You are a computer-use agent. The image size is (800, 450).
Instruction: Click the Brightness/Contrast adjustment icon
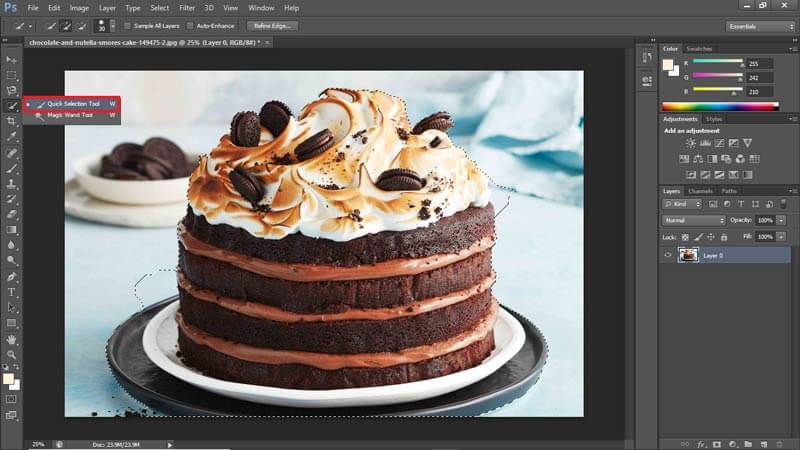[690, 143]
